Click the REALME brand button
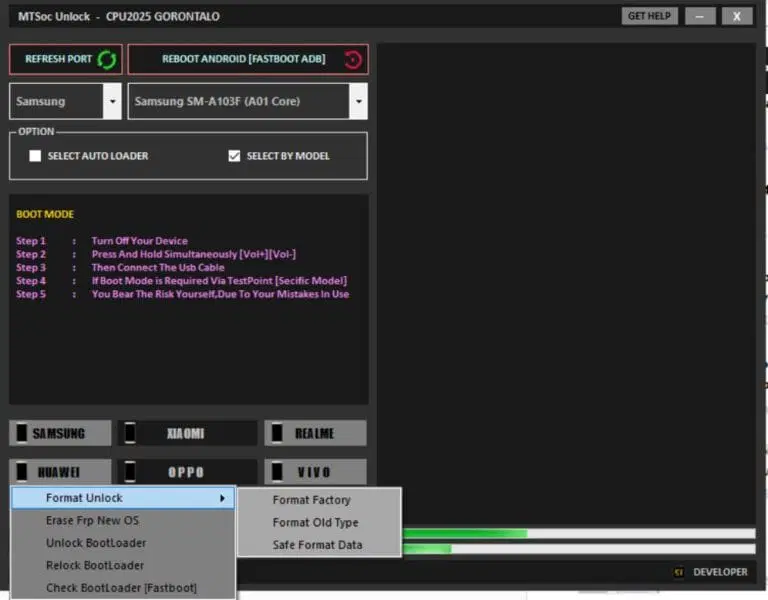Screen dimensions: 768x600 click(315, 433)
